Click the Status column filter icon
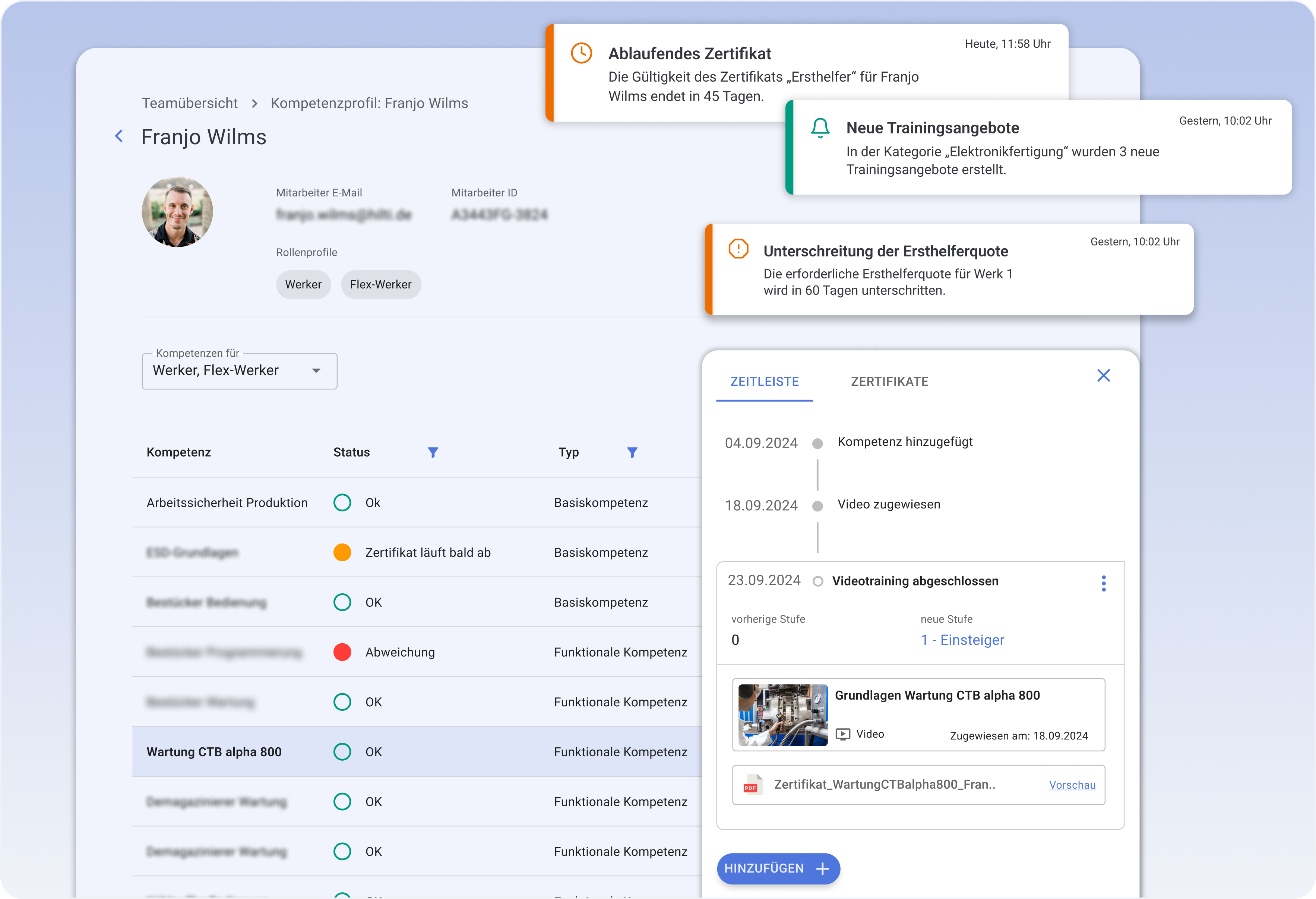 433,452
